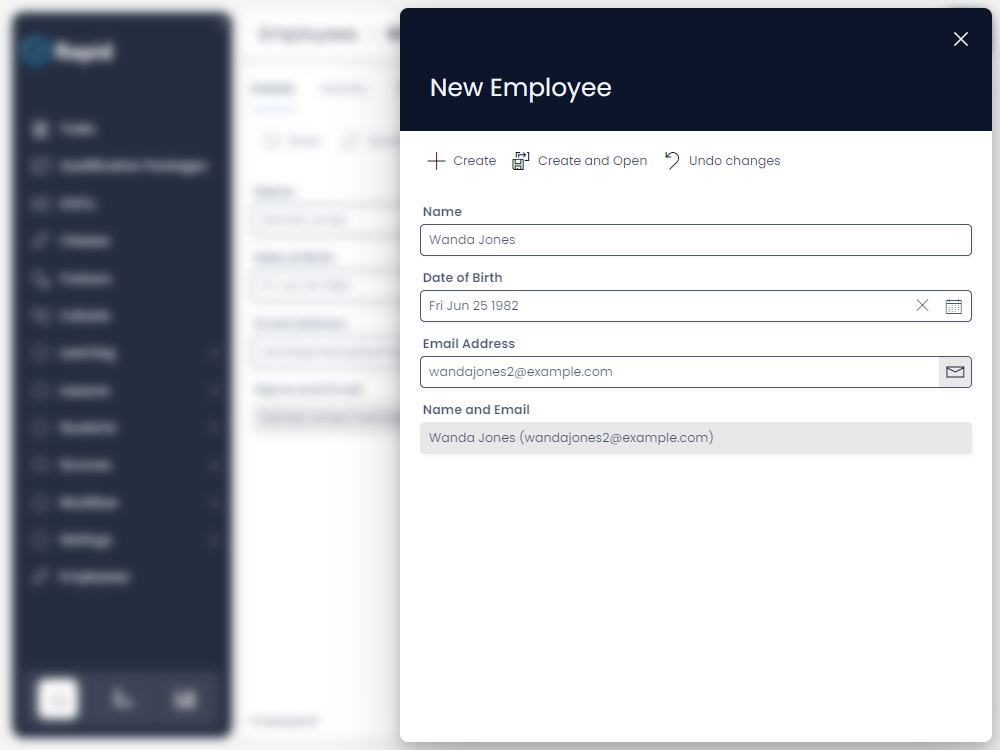The height and width of the screenshot is (750, 1000).
Task: Click the plus icon beside Create
Action: tap(436, 161)
